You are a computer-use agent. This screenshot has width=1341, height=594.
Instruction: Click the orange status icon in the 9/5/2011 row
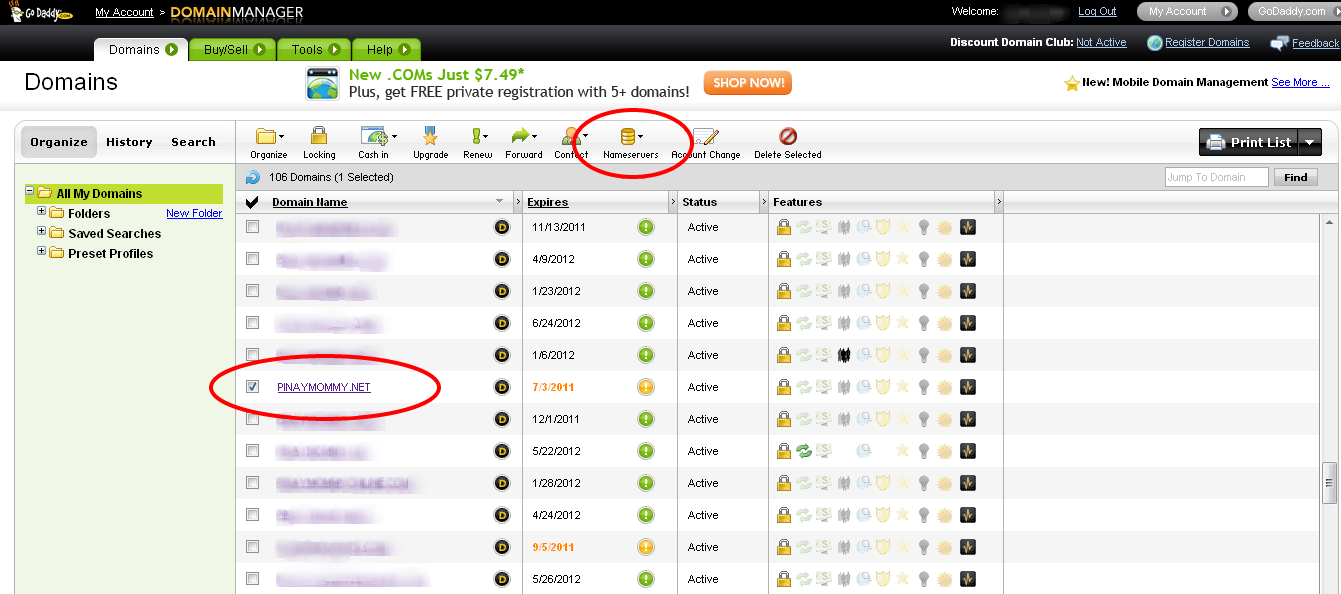[x=646, y=547]
